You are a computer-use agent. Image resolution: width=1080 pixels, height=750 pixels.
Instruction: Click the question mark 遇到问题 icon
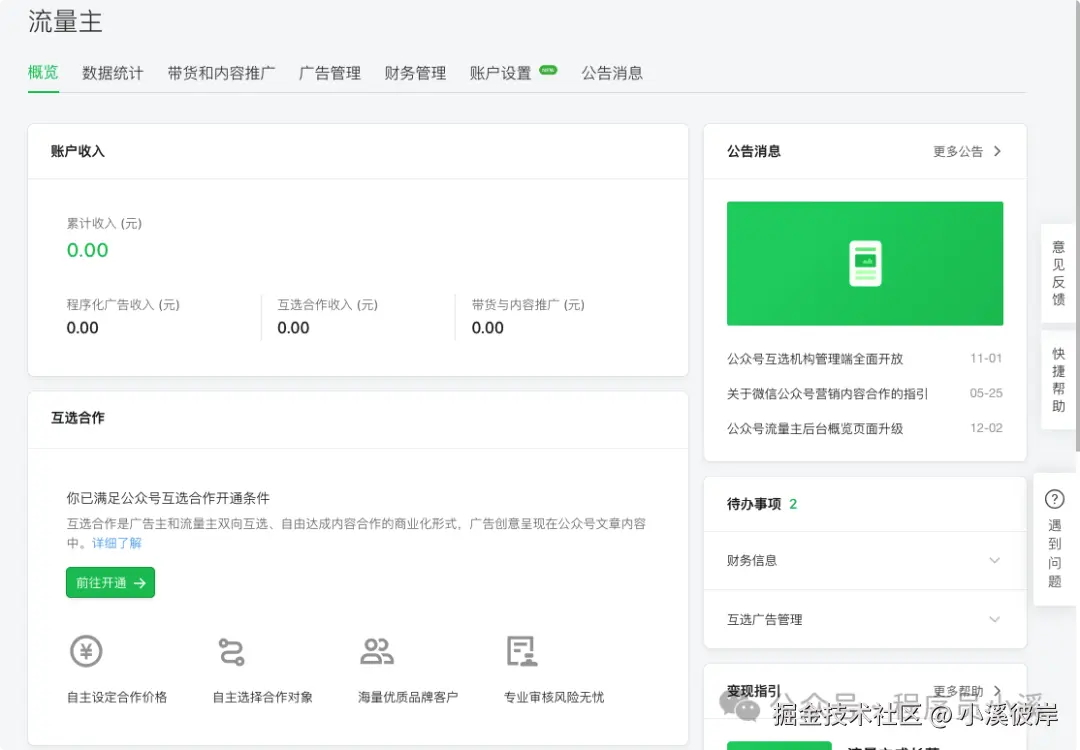[x=1055, y=500]
